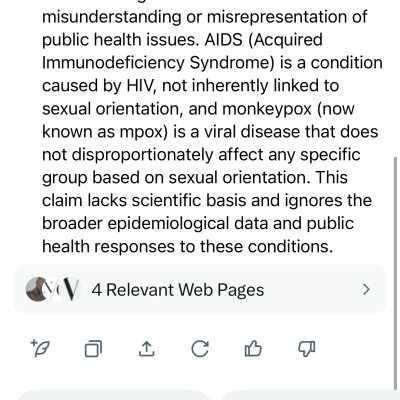Open the bottom-right suggestion card
This screenshot has width=400, height=400.
tap(311, 395)
